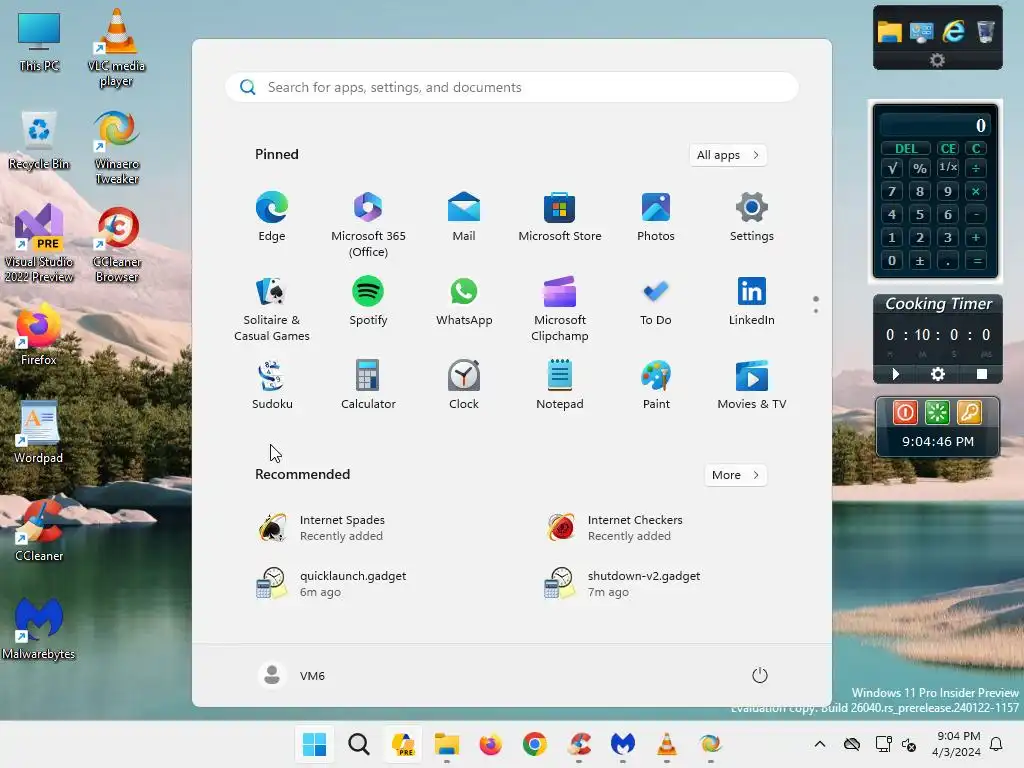Screen dimensions: 1024x768
Task: Open taskbar clock 9:04 PM
Action: pos(956,744)
